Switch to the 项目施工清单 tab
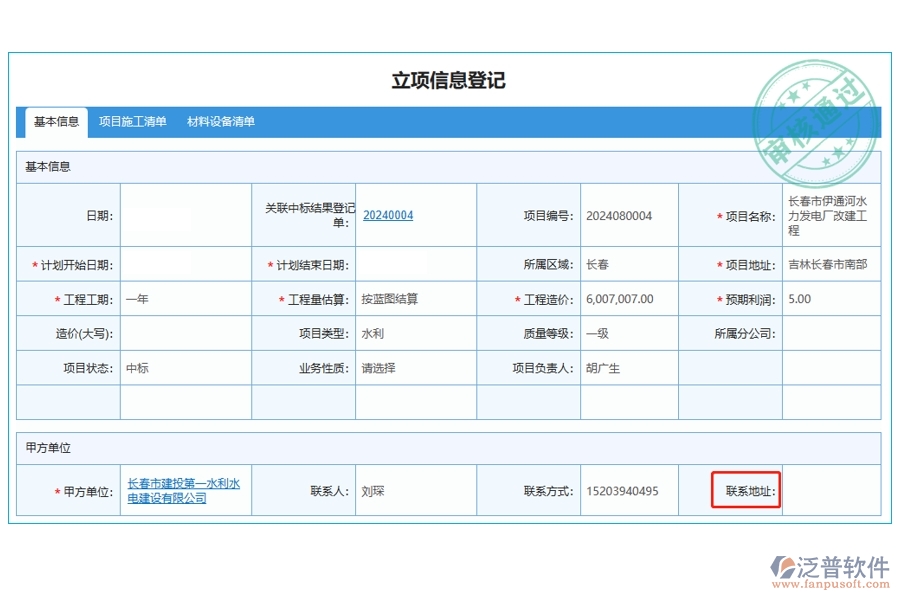Image resolution: width=900 pixels, height=600 pixels. tap(133, 121)
